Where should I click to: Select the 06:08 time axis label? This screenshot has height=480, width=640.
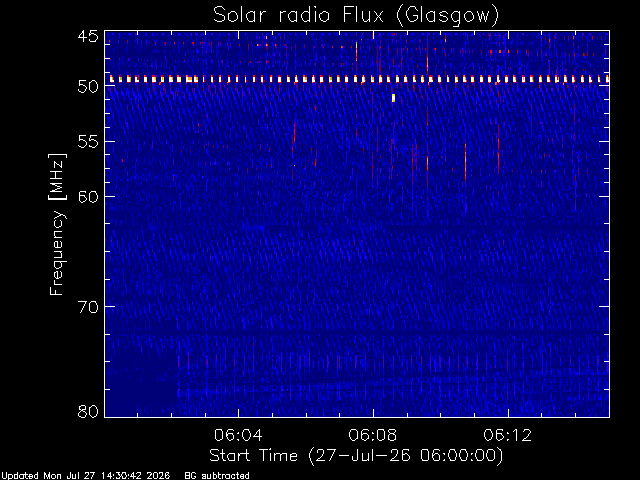coord(373,435)
